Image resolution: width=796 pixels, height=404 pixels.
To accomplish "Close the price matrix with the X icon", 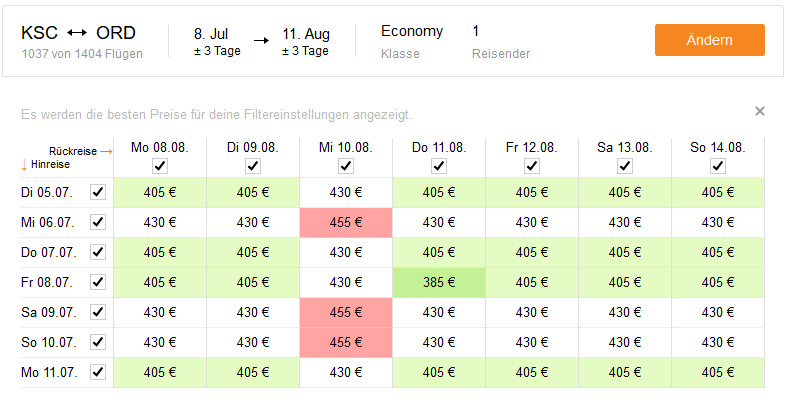I will [759, 111].
